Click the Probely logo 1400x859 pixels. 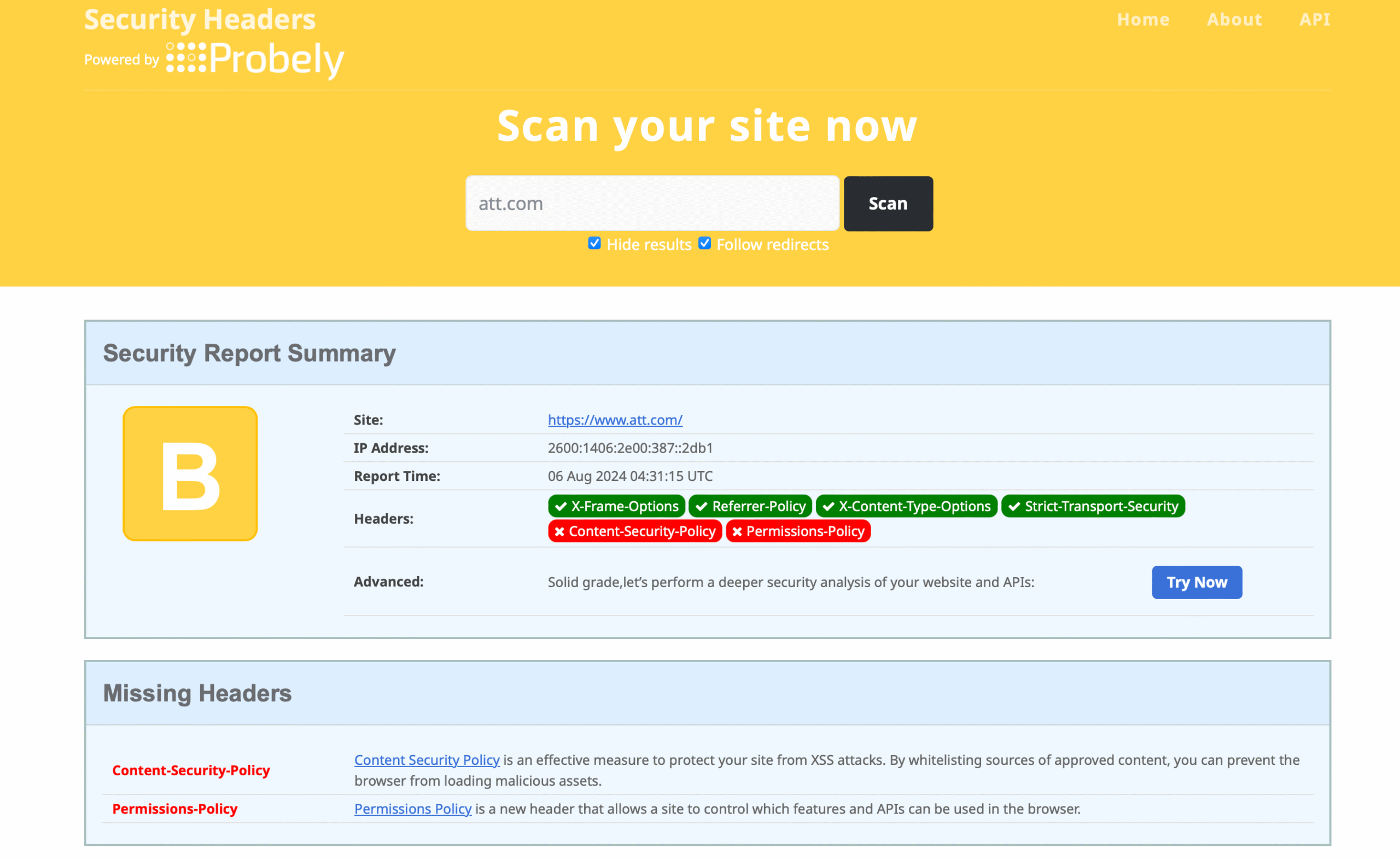point(255,59)
